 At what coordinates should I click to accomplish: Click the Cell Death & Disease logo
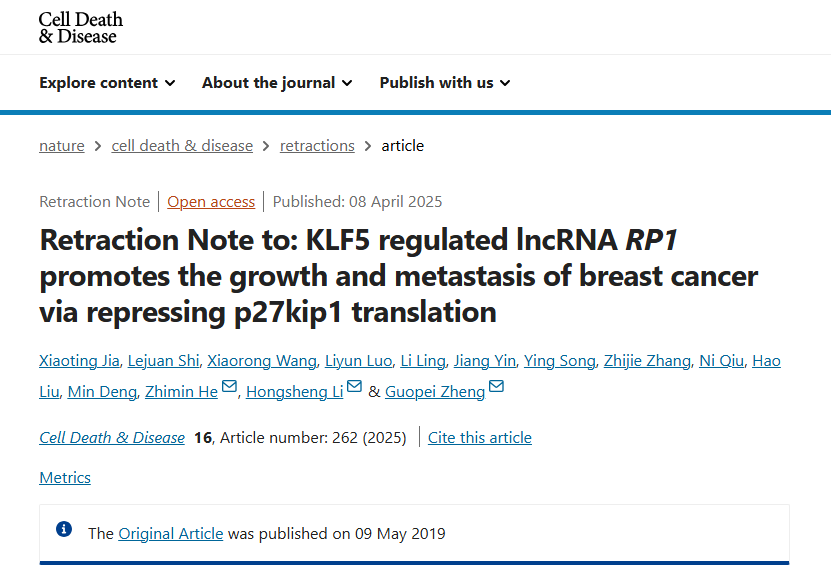click(81, 28)
